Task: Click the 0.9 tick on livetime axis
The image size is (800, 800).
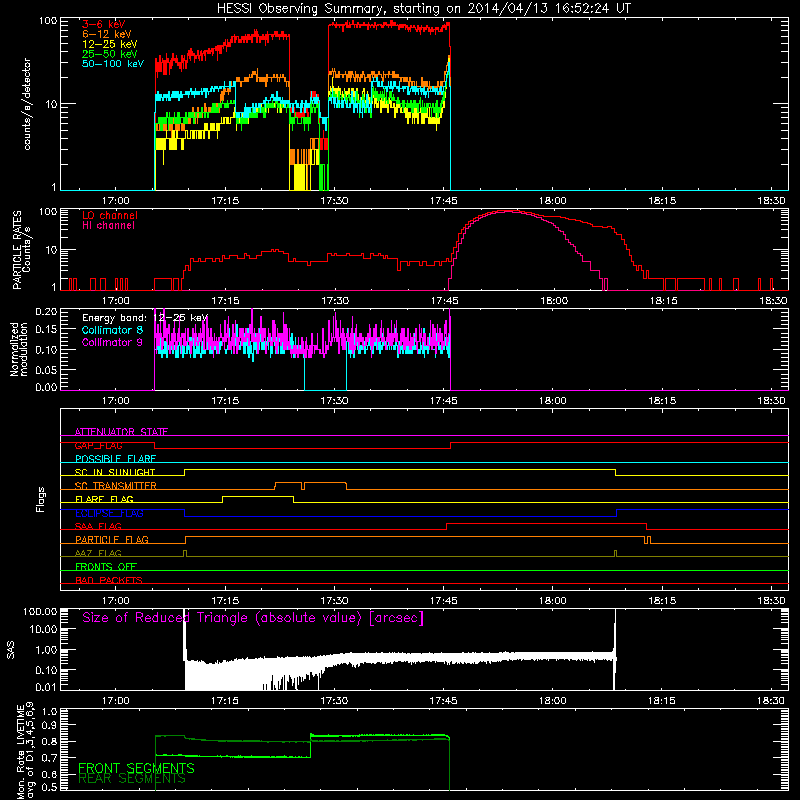Action: pos(49,725)
